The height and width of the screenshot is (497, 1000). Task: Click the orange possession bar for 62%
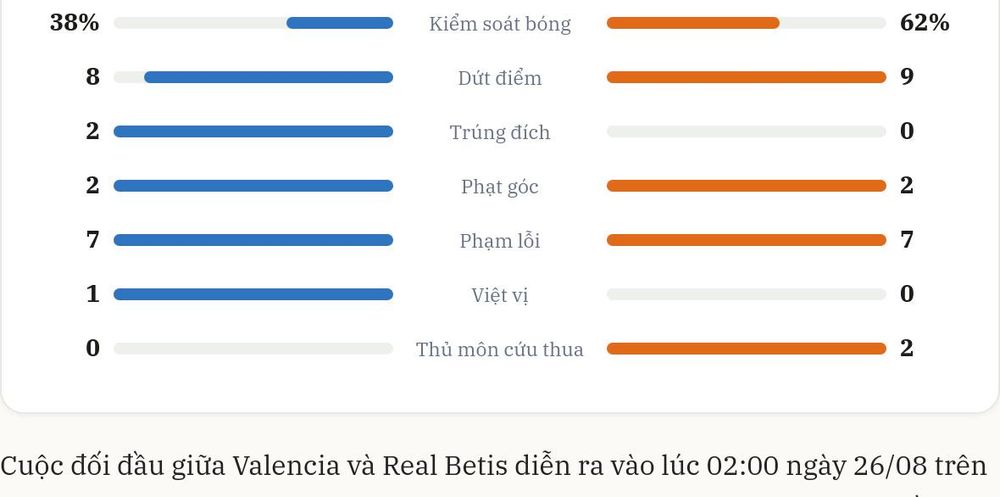tap(693, 23)
